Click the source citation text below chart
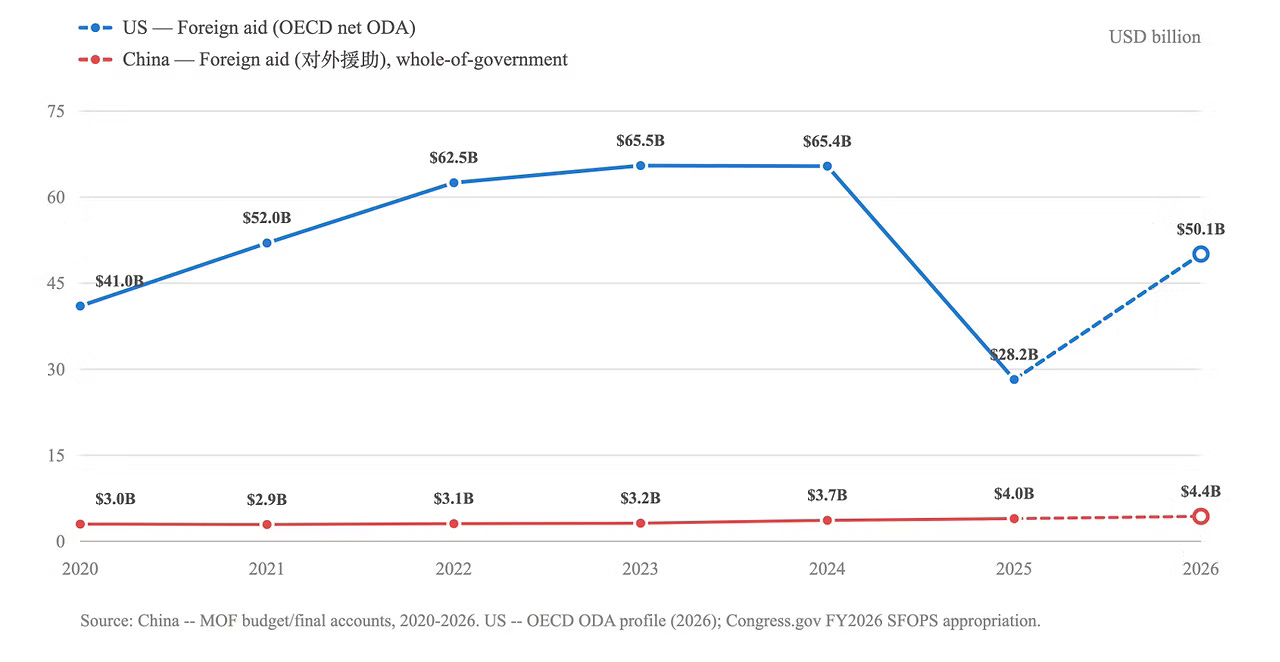This screenshot has width=1280, height=662. pyautogui.click(x=560, y=621)
